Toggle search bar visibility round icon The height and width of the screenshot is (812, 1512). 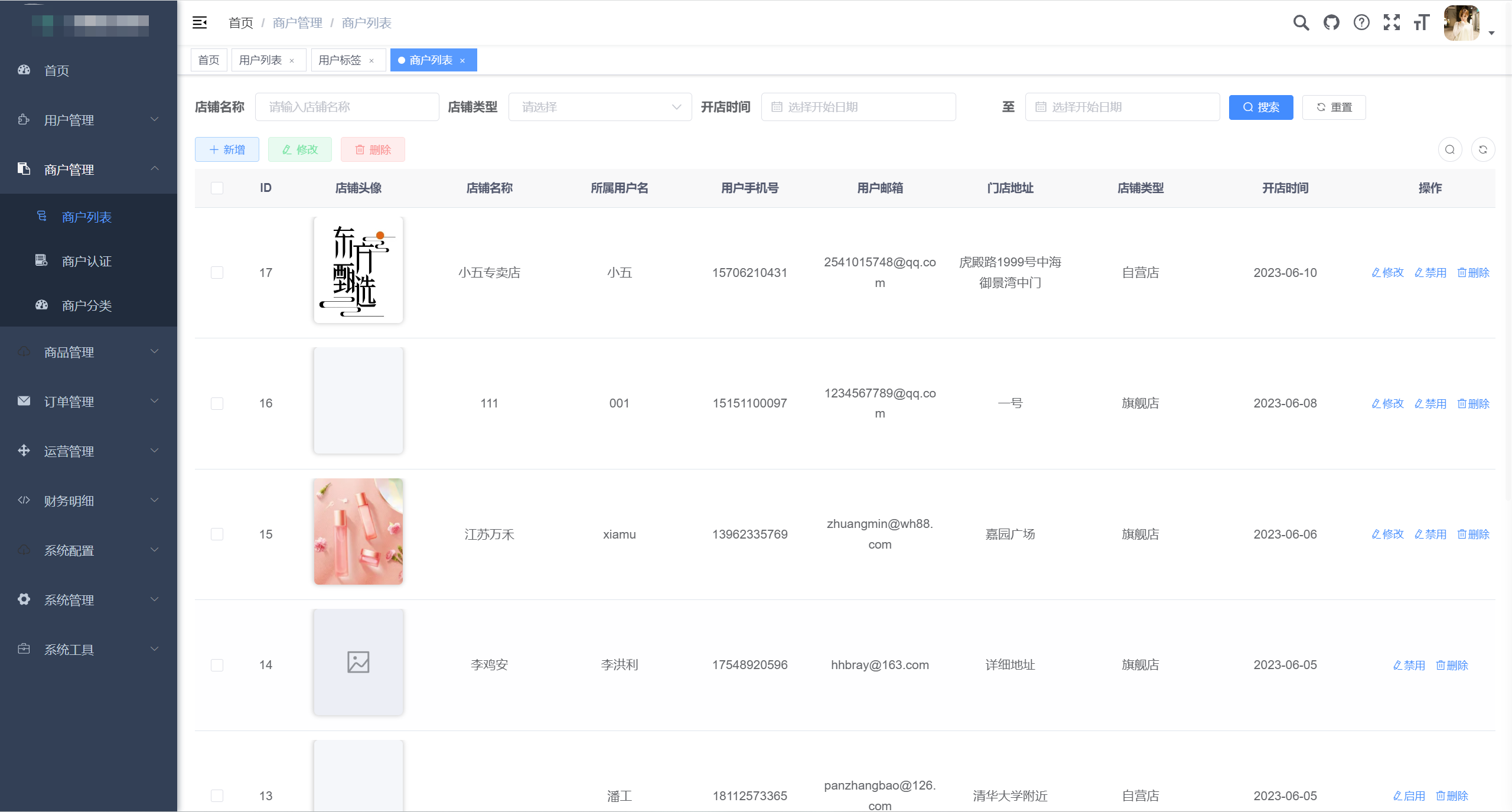pos(1450,149)
